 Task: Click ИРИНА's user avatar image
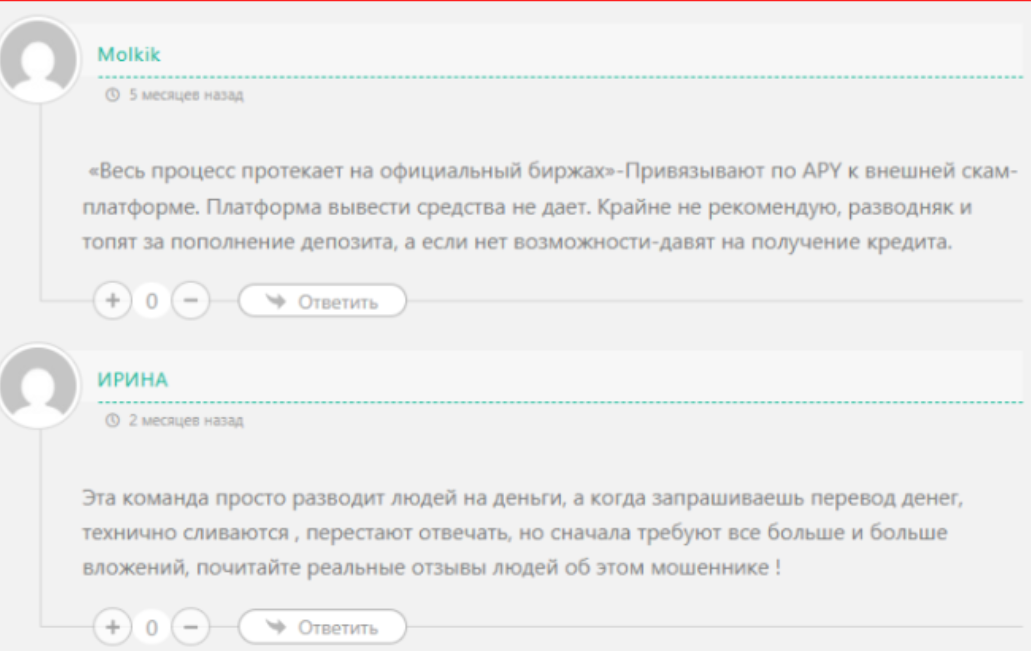39,385
